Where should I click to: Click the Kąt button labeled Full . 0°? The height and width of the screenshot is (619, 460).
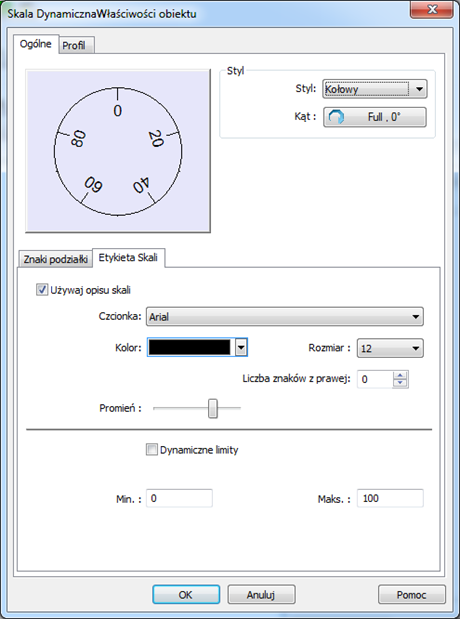[x=375, y=117]
